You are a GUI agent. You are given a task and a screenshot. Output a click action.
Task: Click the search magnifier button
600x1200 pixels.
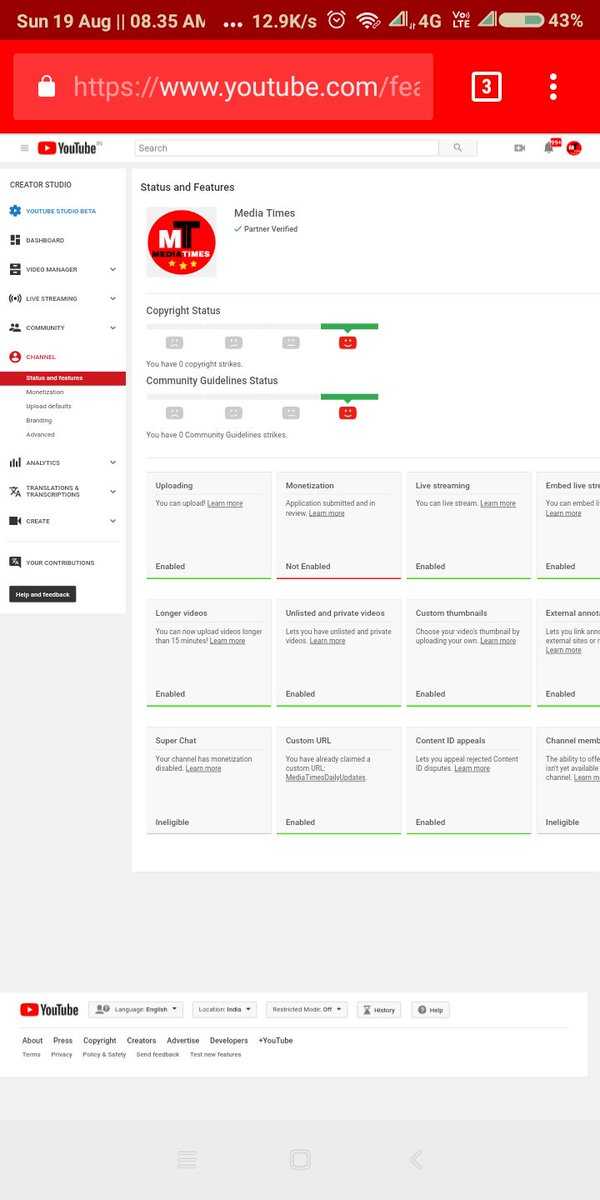tap(457, 148)
